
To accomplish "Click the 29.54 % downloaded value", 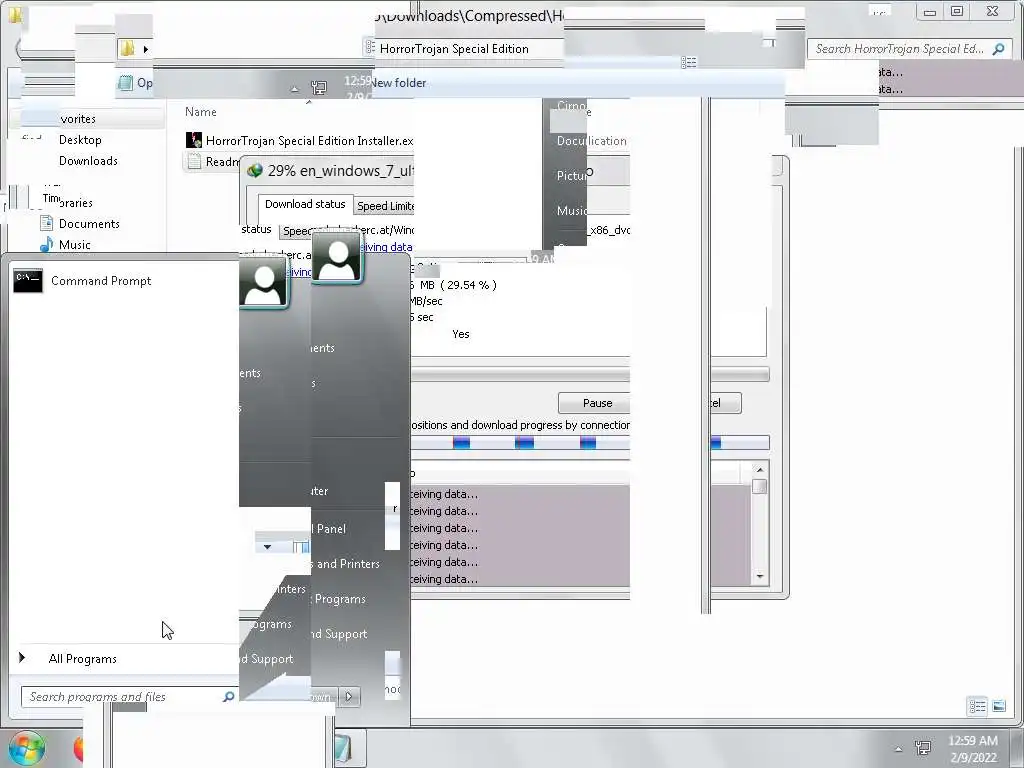I will click(x=469, y=285).
